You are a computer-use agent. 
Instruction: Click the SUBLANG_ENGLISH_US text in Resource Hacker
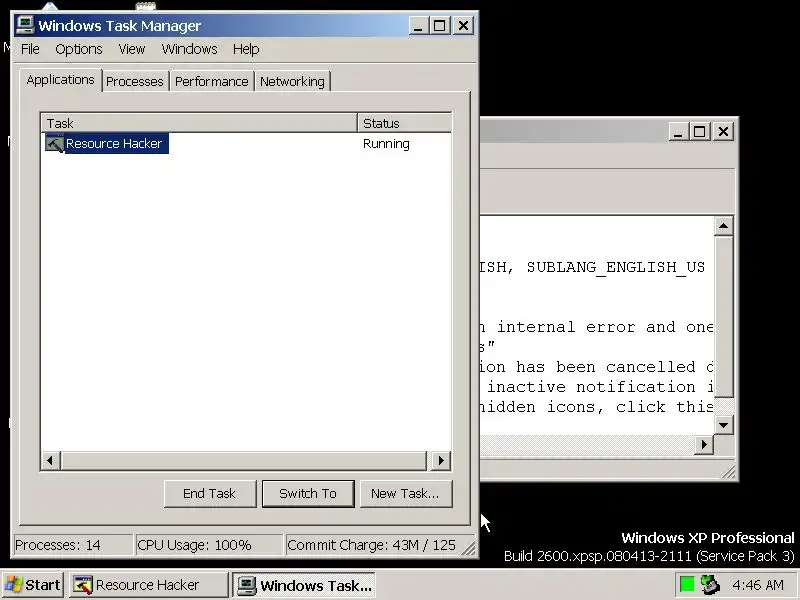tap(615, 267)
